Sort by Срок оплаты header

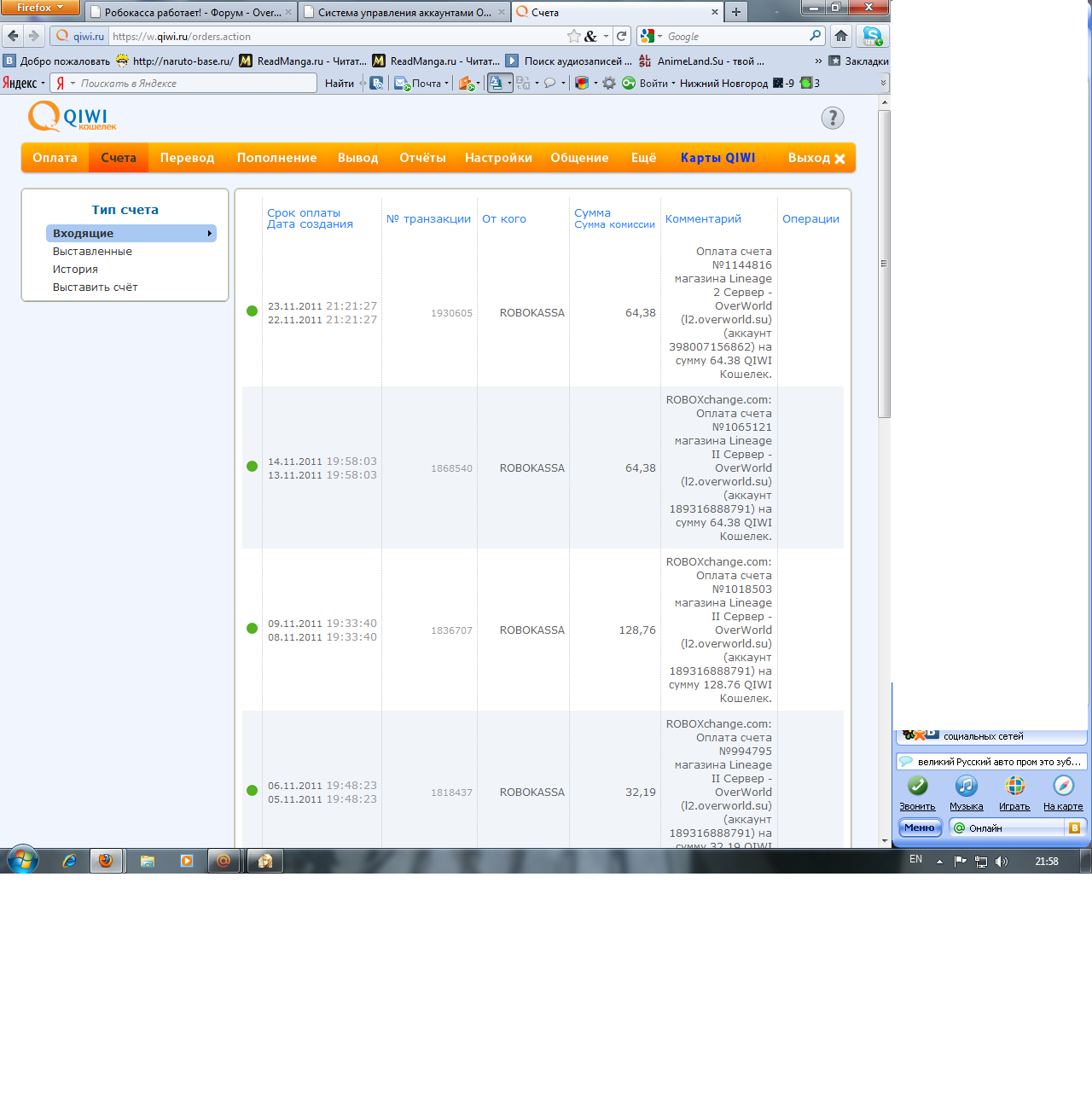point(304,213)
